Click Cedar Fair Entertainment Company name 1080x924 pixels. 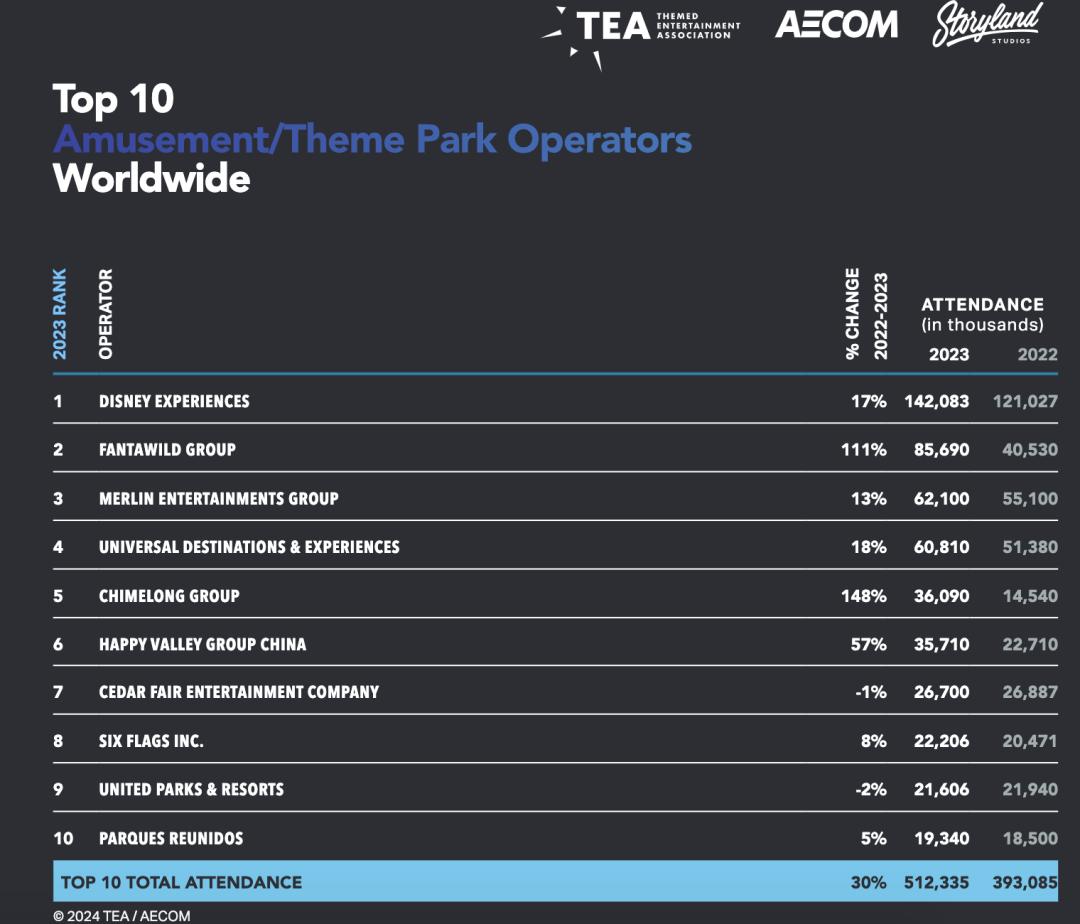point(239,692)
